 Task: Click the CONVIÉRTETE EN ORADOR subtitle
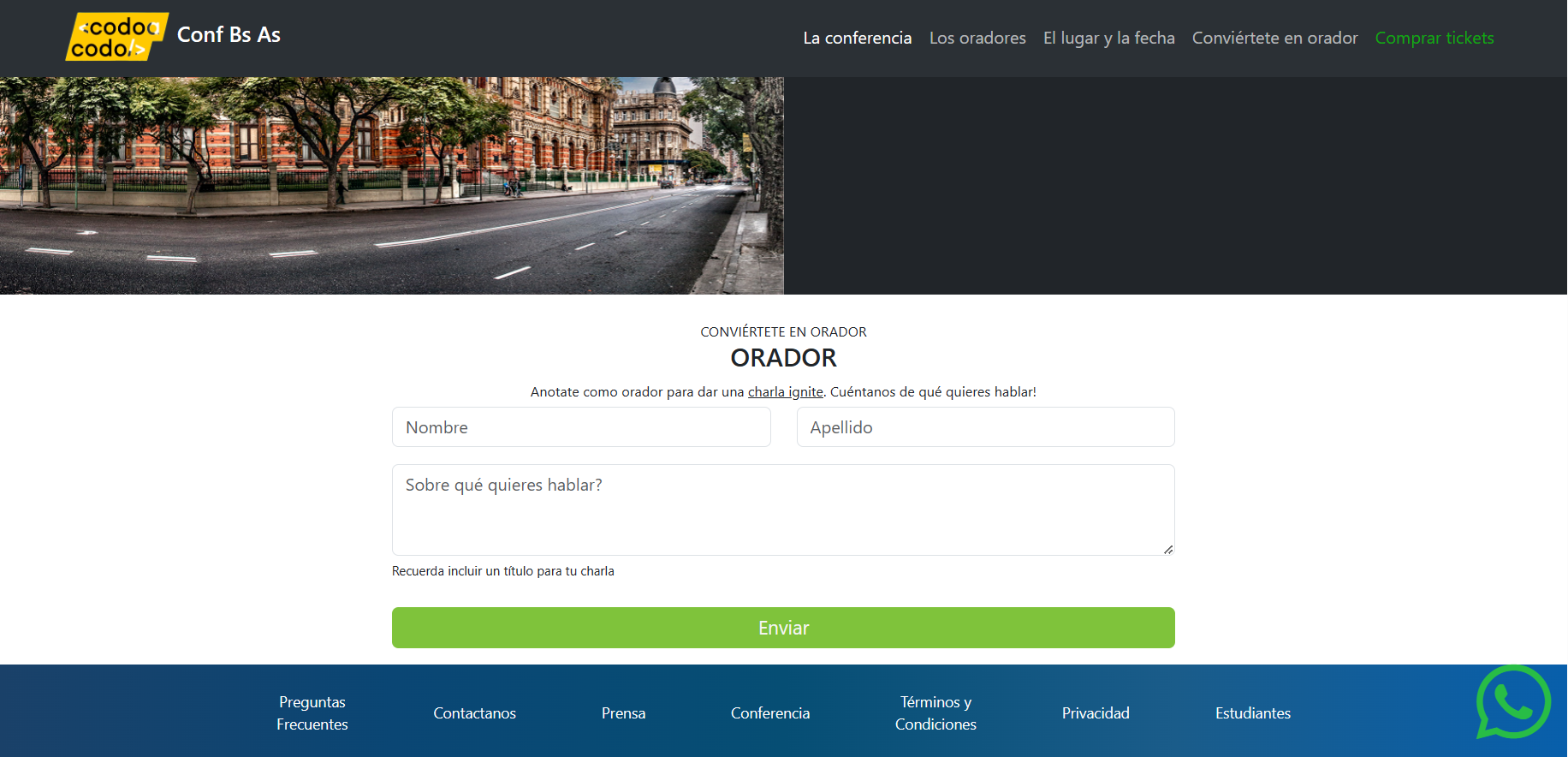[x=783, y=331]
